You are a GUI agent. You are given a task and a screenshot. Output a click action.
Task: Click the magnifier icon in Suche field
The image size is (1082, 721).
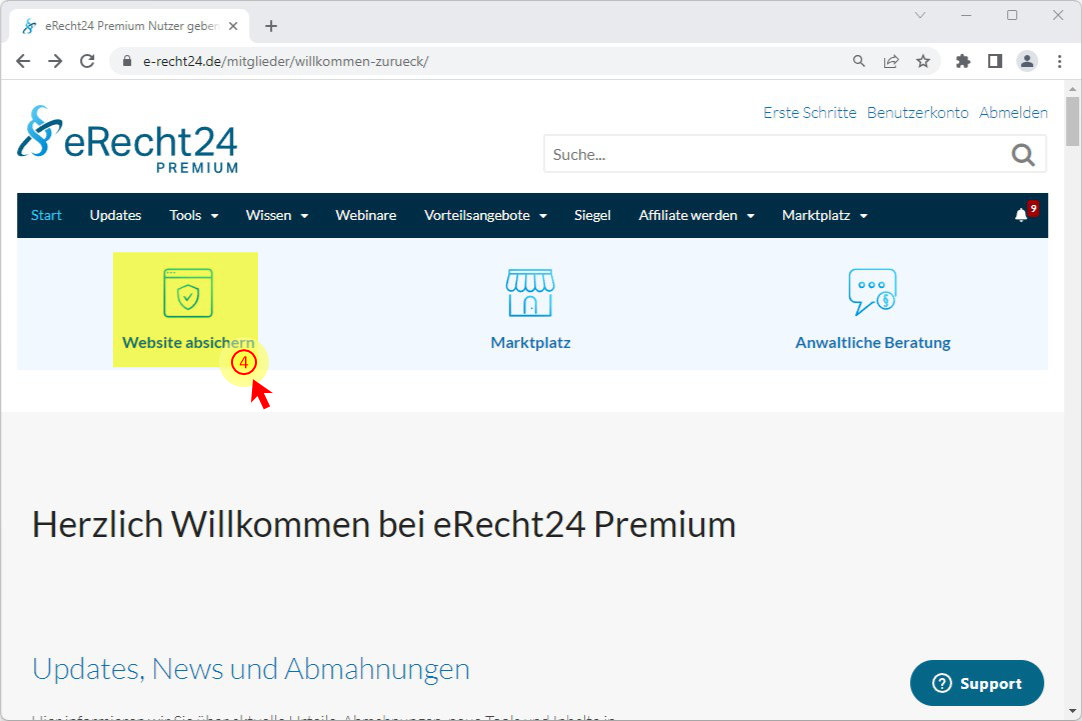1023,155
